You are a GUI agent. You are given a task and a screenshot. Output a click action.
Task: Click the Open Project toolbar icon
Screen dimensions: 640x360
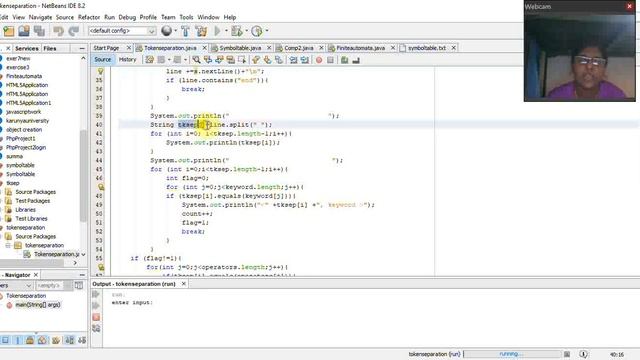[24, 31]
